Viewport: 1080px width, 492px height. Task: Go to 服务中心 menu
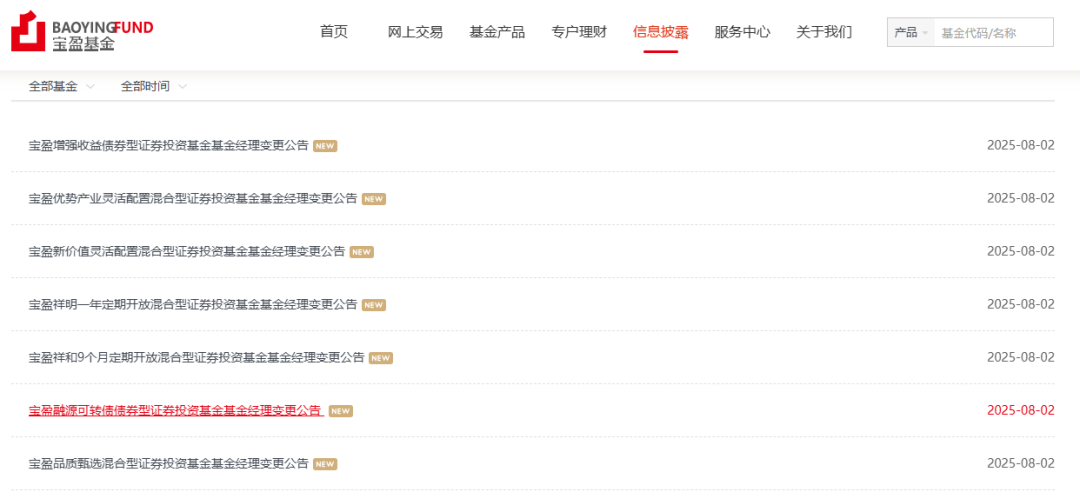[x=742, y=32]
